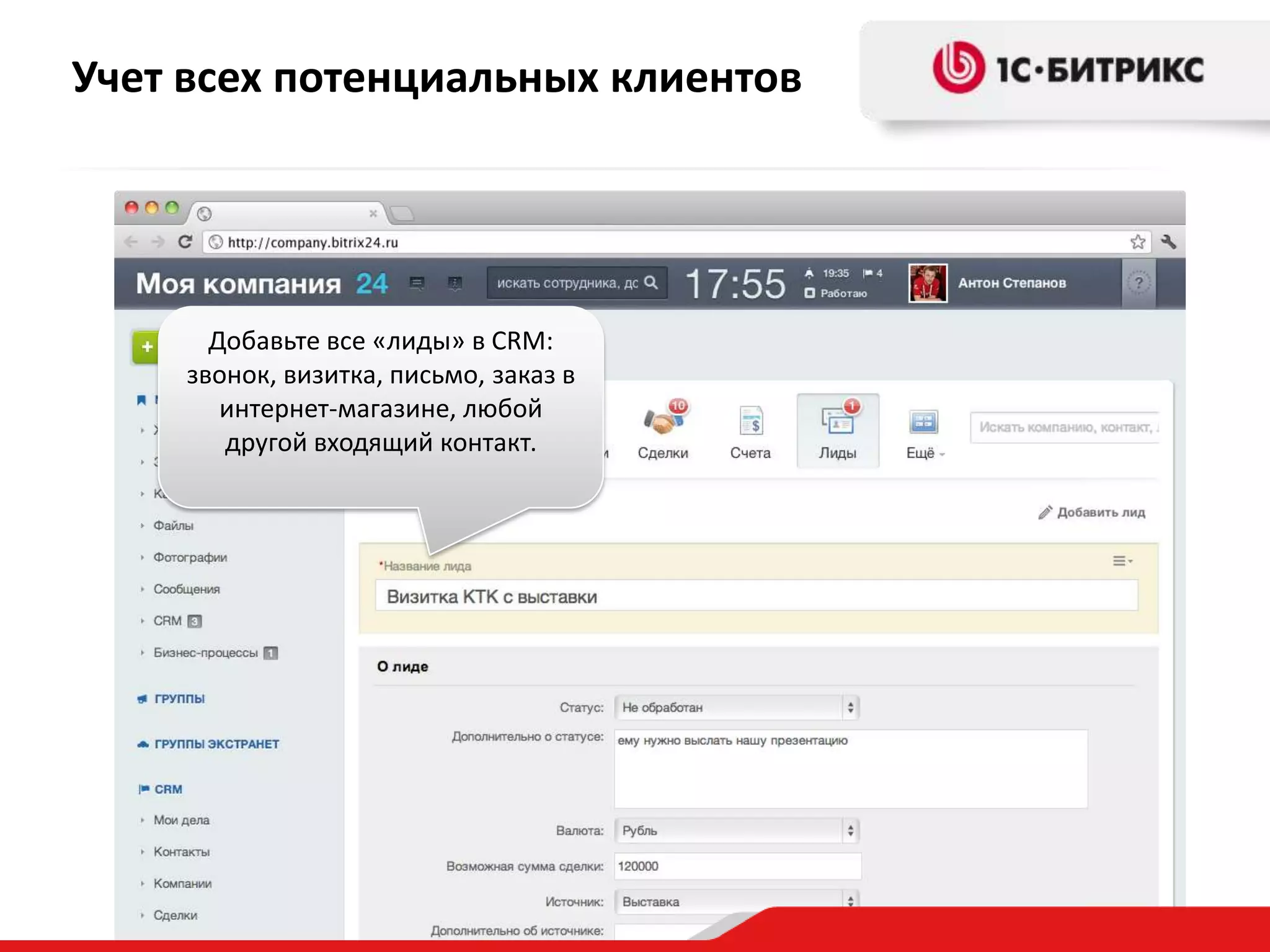The image size is (1270, 952).
Task: Open Файлы in left sidebar
Action: click(173, 525)
